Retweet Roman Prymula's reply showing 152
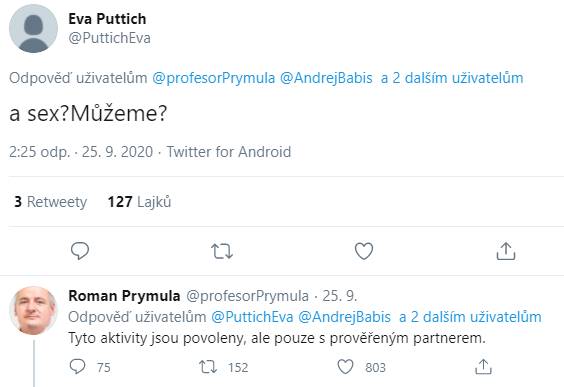The width and height of the screenshot is (564, 387). pos(224,367)
